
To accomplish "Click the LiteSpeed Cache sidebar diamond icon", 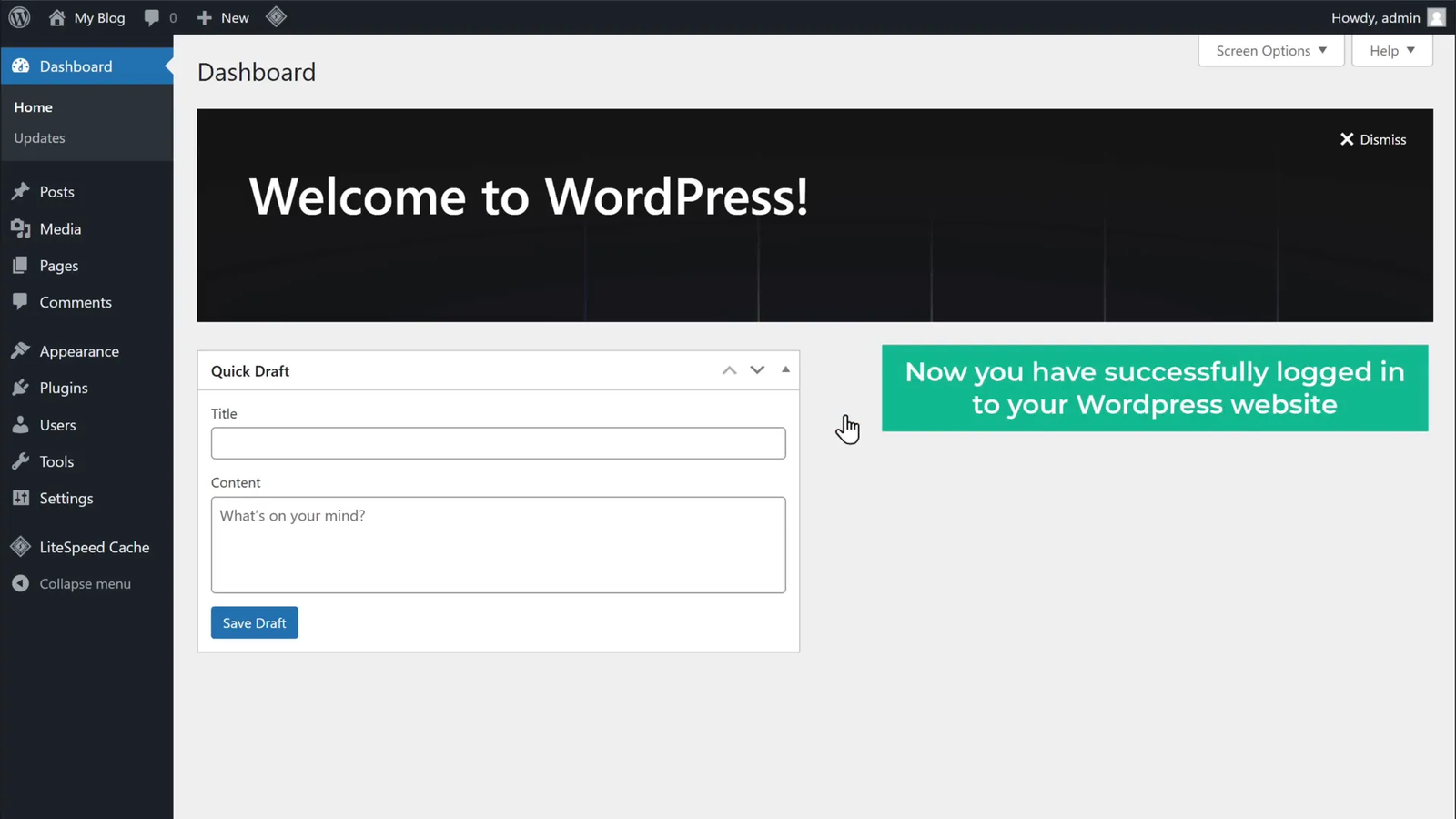I will click(20, 547).
